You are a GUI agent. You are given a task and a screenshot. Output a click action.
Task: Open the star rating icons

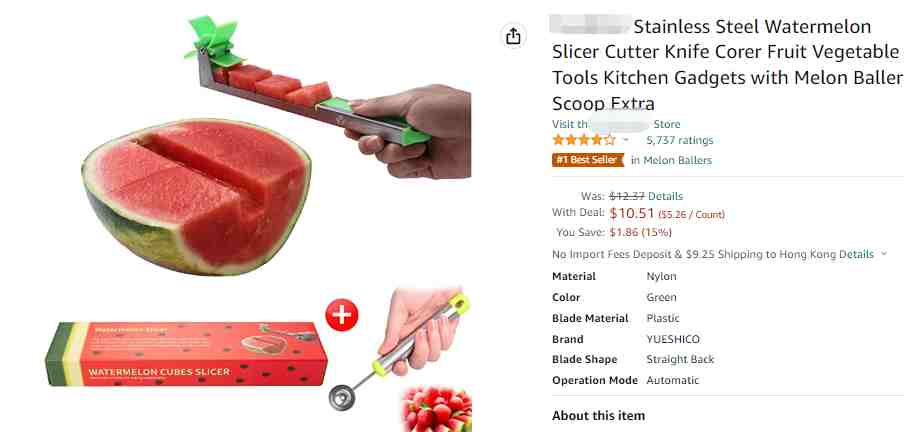pos(583,140)
